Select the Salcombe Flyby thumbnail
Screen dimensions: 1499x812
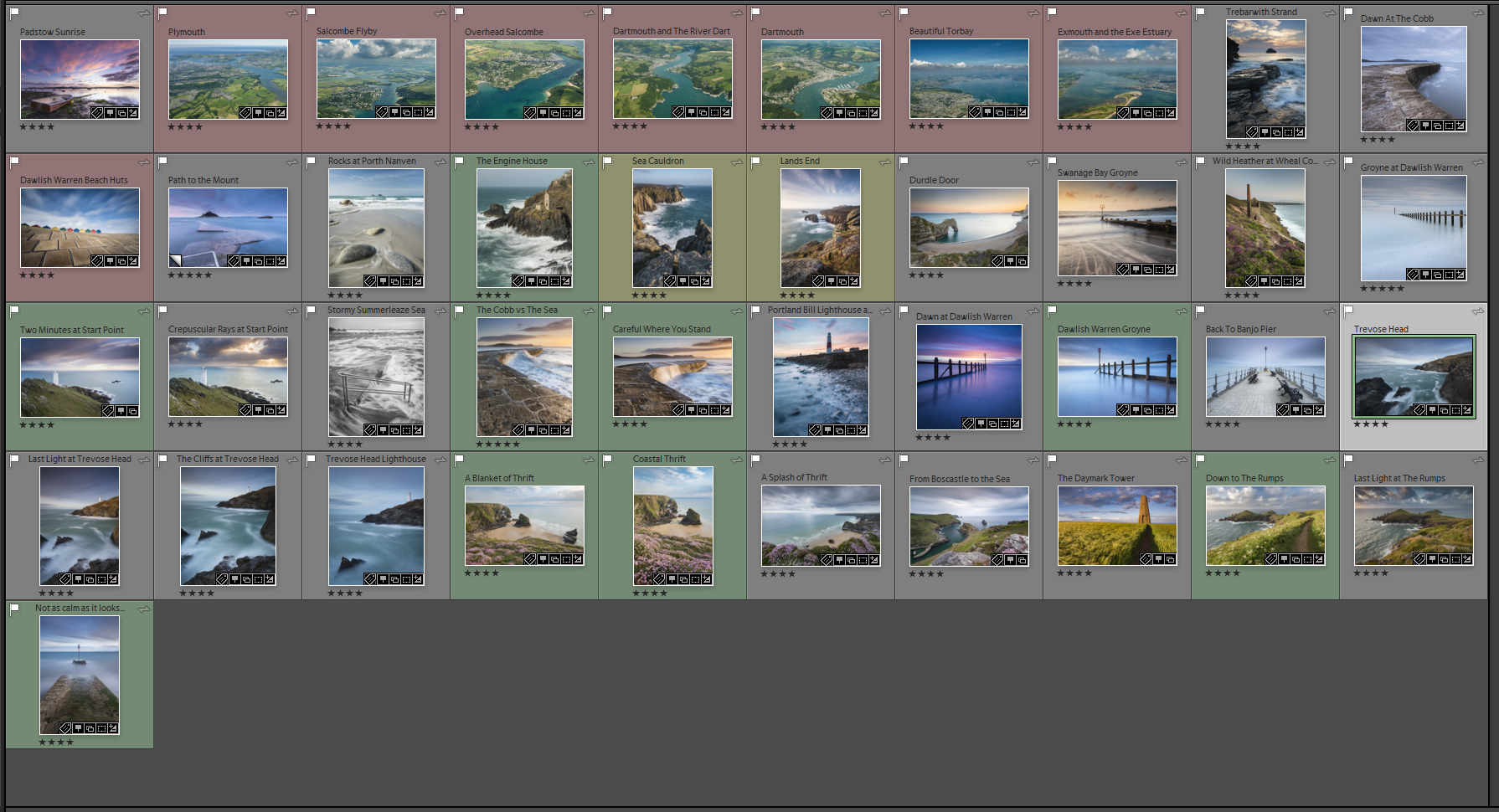(x=376, y=79)
